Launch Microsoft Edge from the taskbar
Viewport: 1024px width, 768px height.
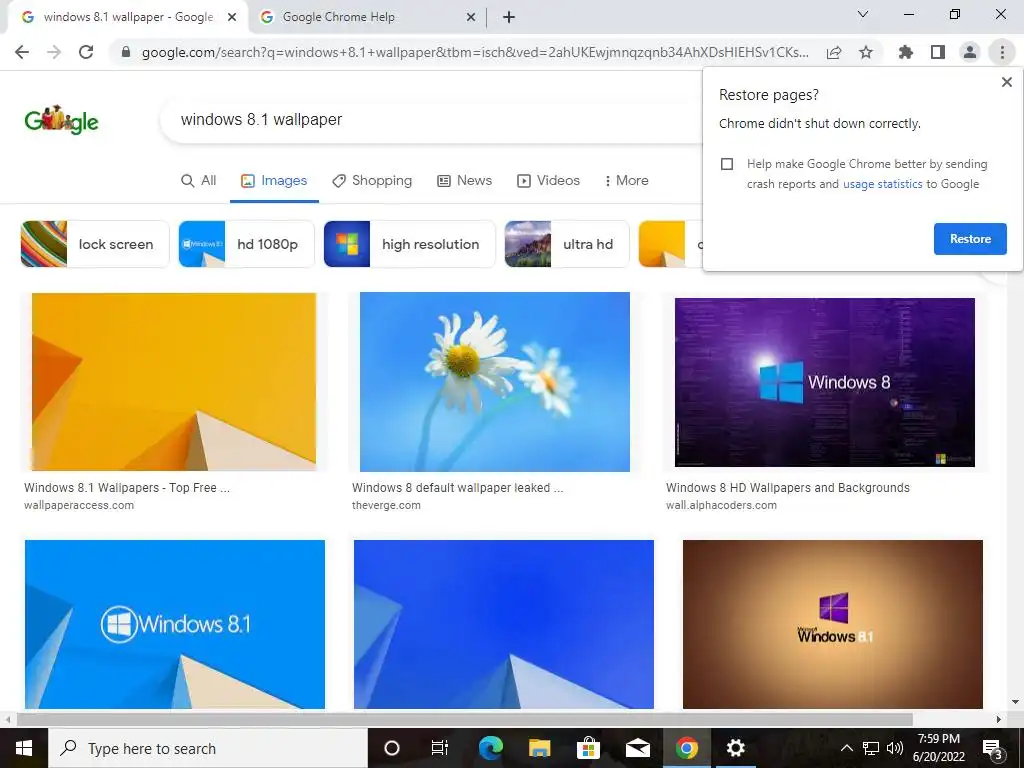[490, 748]
